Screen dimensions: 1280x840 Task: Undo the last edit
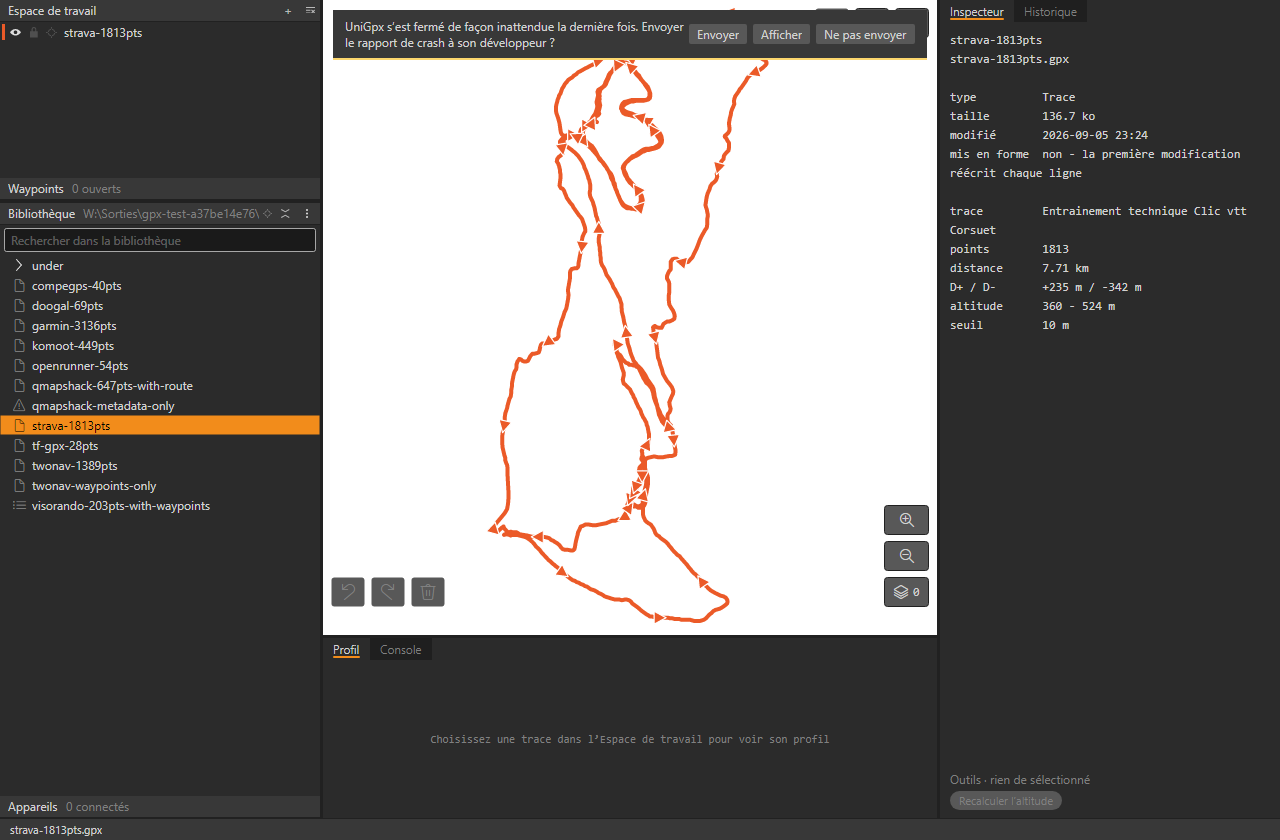click(x=348, y=592)
